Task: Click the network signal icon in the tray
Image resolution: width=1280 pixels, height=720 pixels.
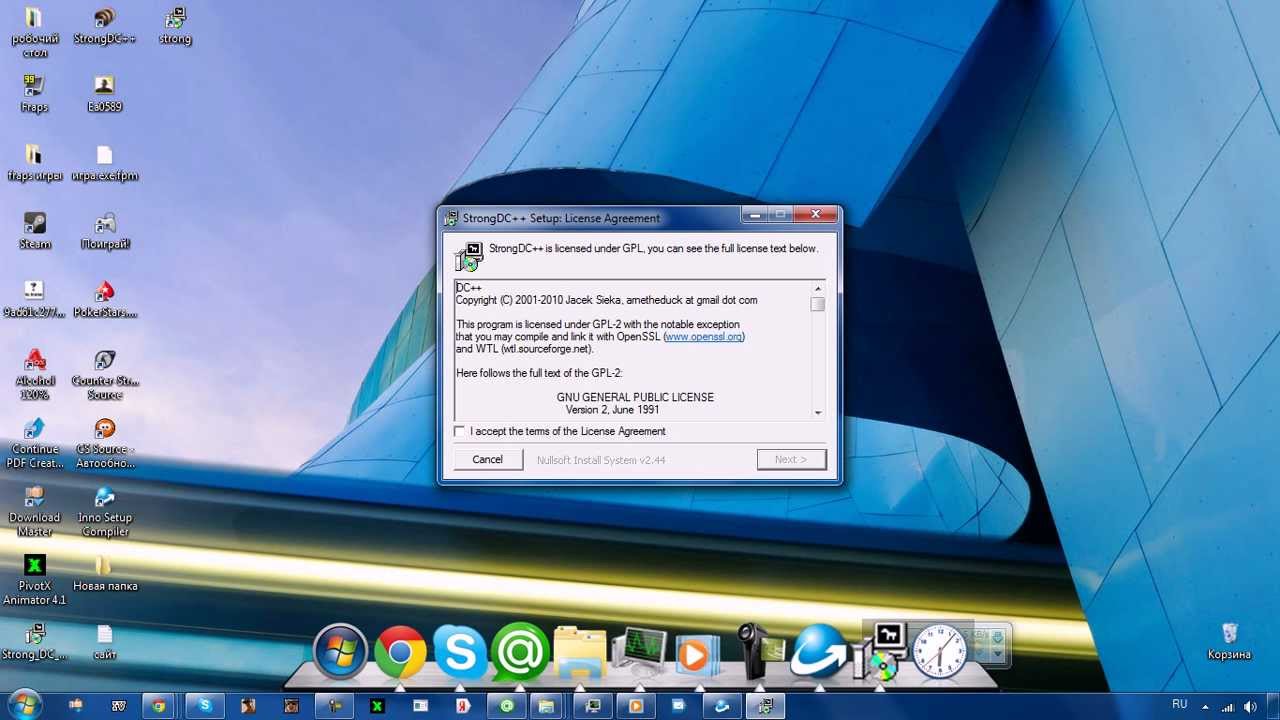Action: click(1228, 706)
